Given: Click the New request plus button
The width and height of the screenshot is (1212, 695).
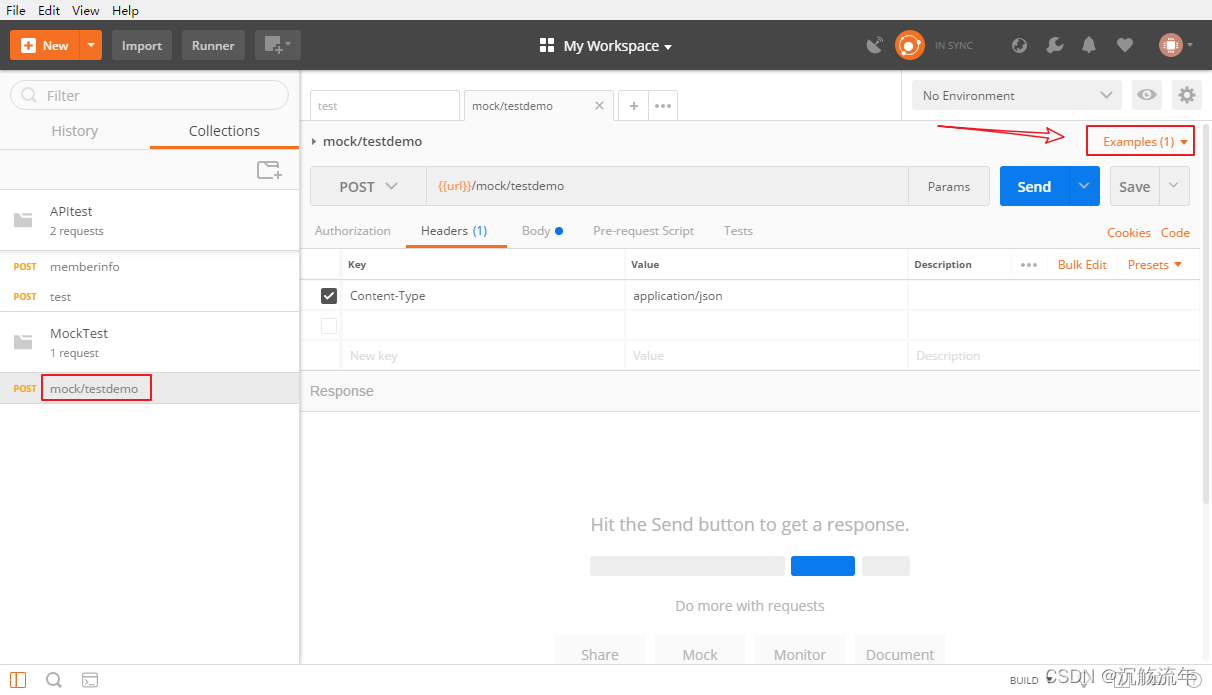Looking at the screenshot, I should tap(45, 45).
